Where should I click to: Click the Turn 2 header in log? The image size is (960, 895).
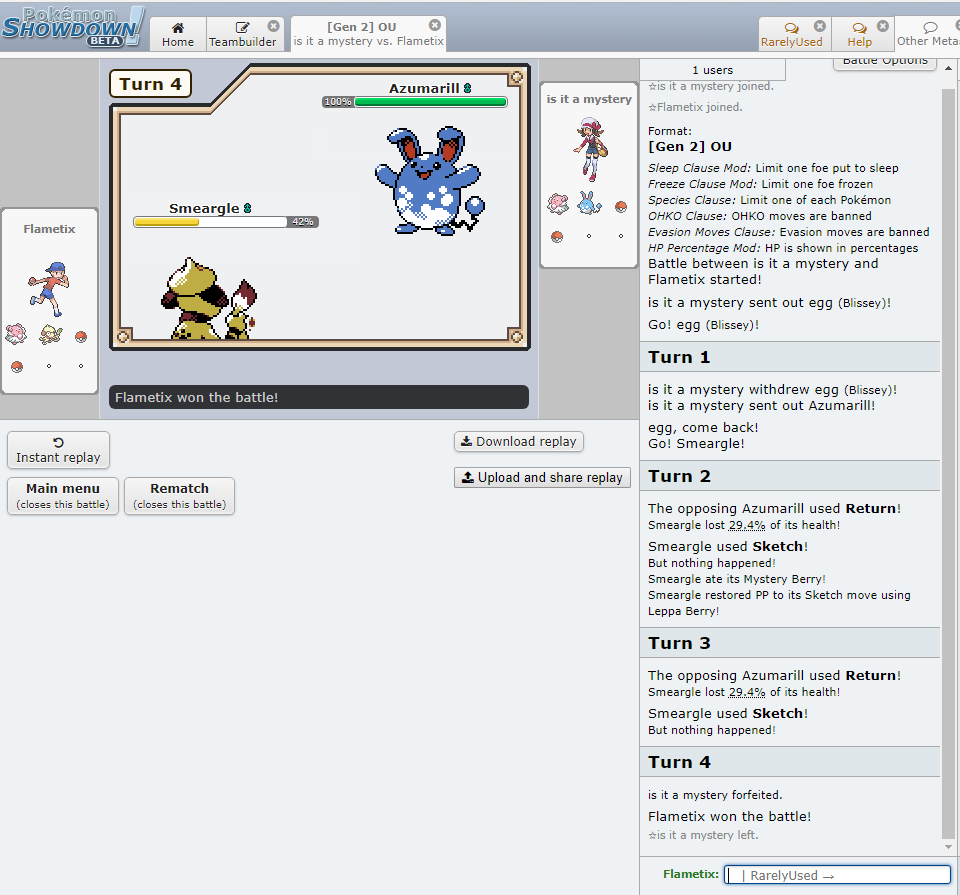(790, 476)
